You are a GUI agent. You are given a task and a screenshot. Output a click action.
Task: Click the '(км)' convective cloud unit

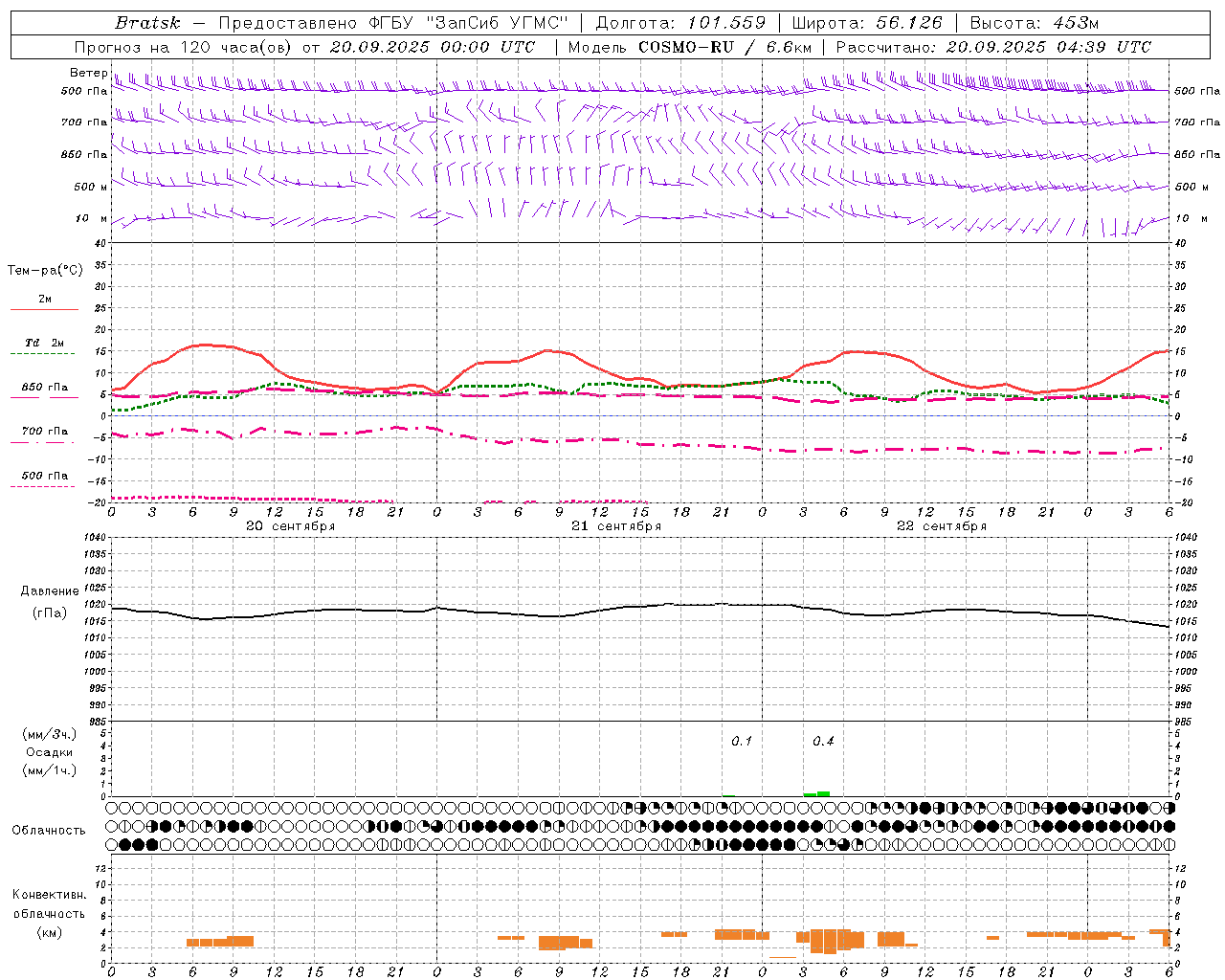pyautogui.click(x=50, y=932)
